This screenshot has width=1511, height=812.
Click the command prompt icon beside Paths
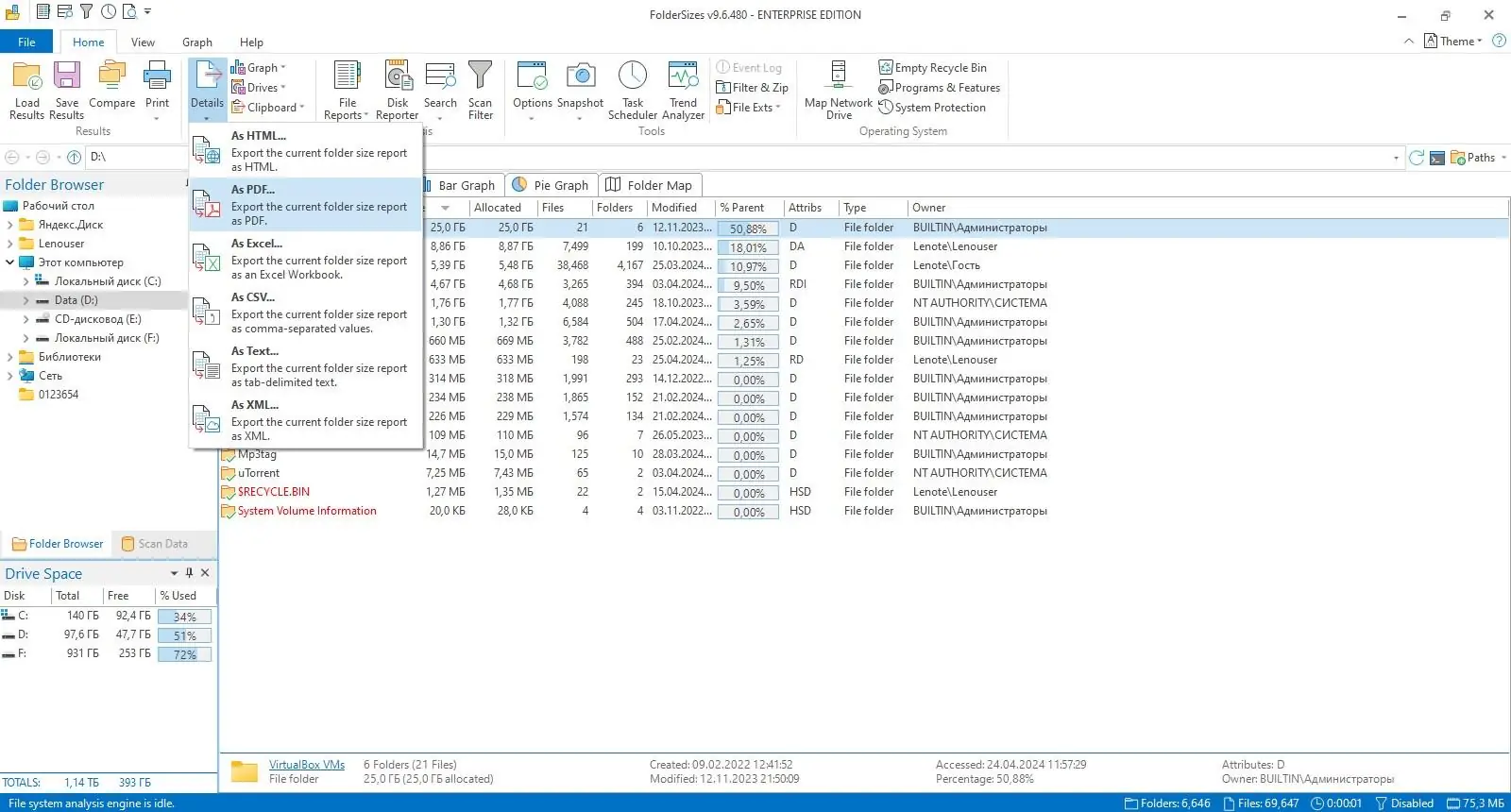[1436, 158]
